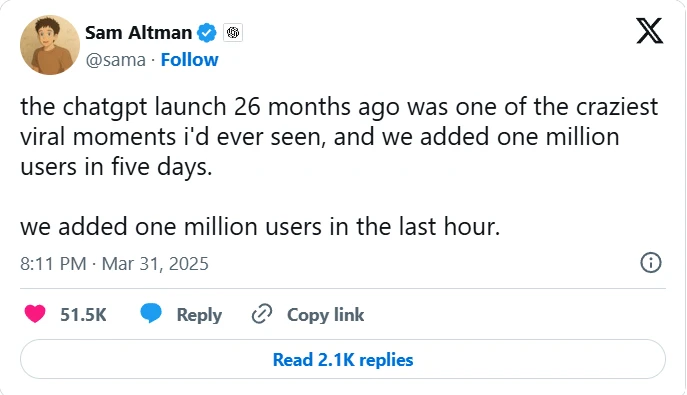Open the @sama handle
The height and width of the screenshot is (395, 687).
coord(115,60)
